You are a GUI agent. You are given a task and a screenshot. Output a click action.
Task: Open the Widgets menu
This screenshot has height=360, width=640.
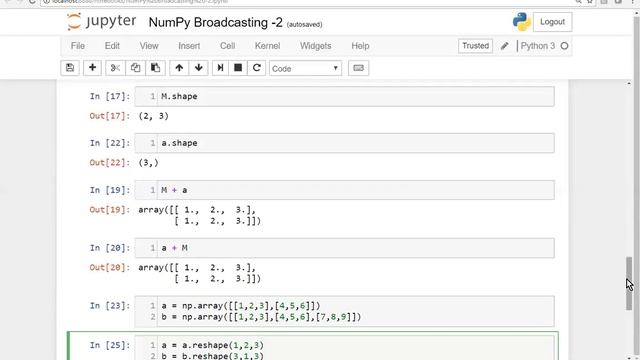[x=316, y=46]
